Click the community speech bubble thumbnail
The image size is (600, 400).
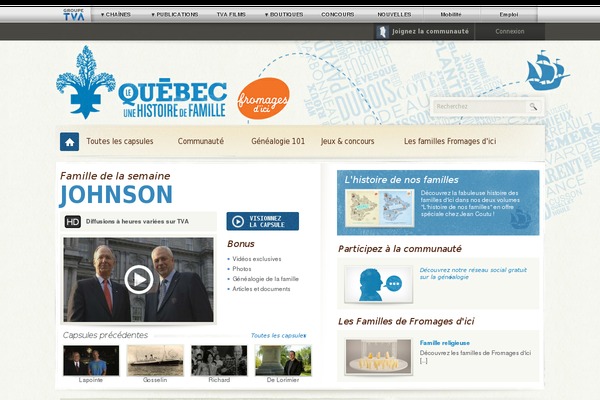pos(378,284)
